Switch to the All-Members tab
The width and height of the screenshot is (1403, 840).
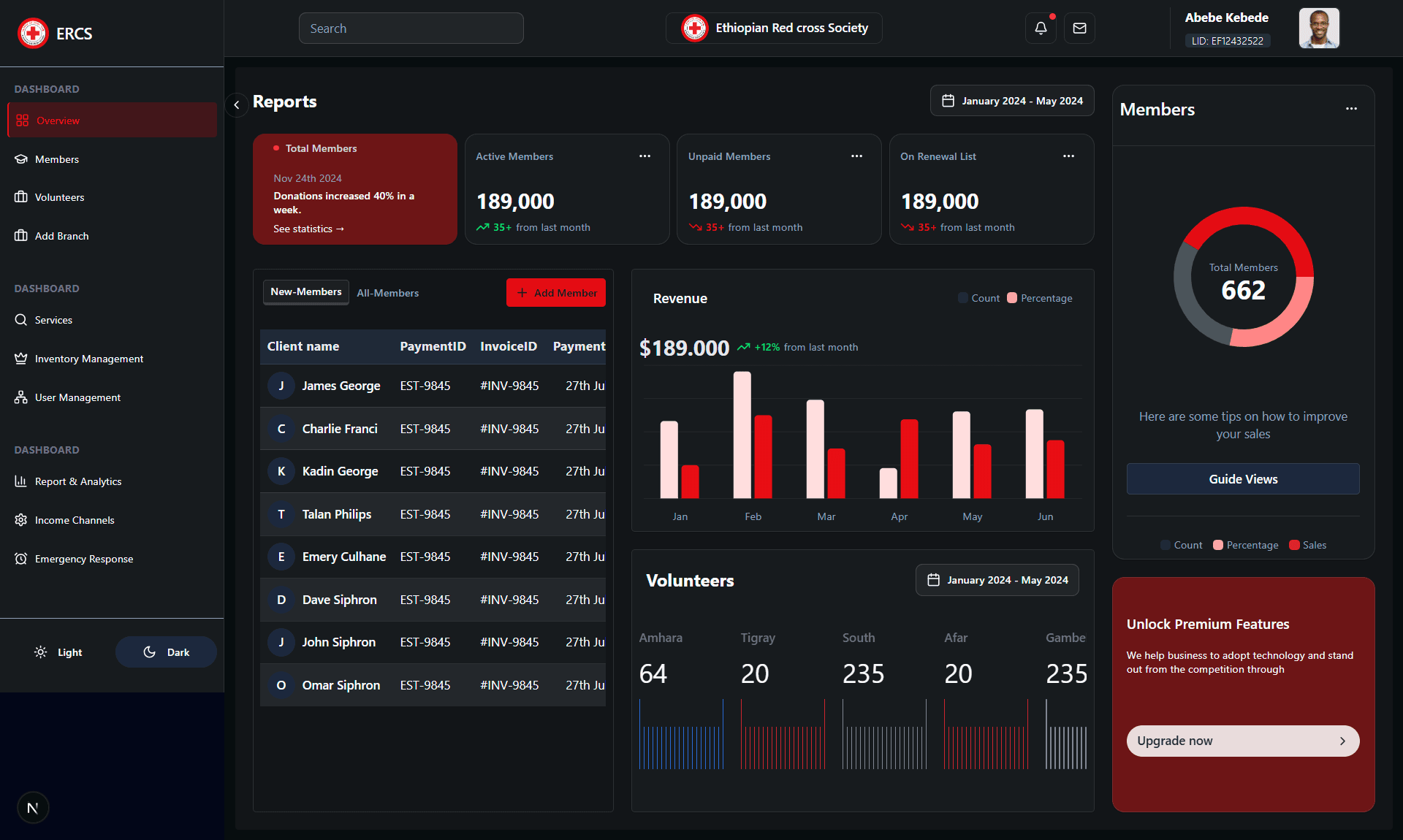387,293
